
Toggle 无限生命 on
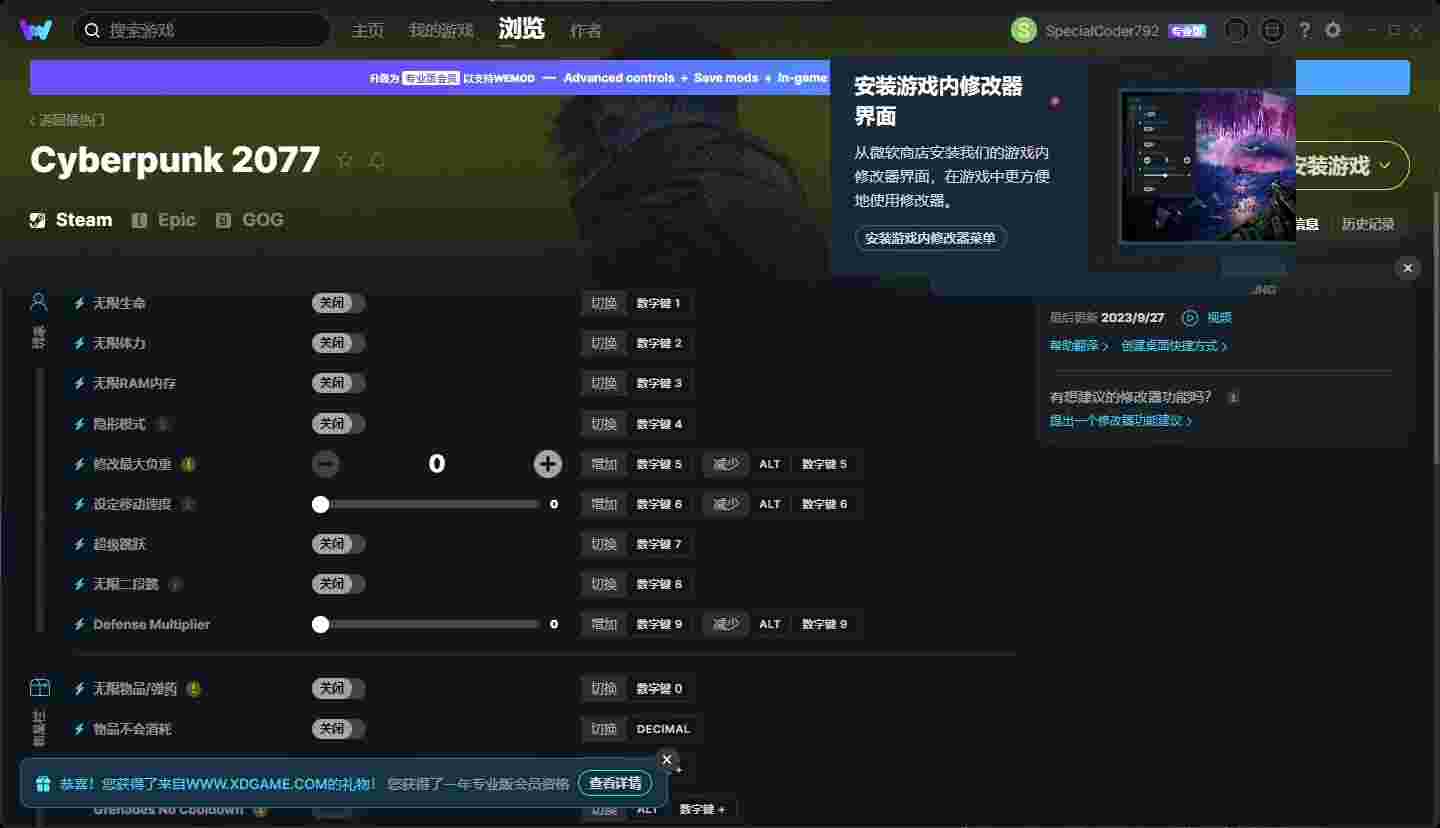pos(338,303)
